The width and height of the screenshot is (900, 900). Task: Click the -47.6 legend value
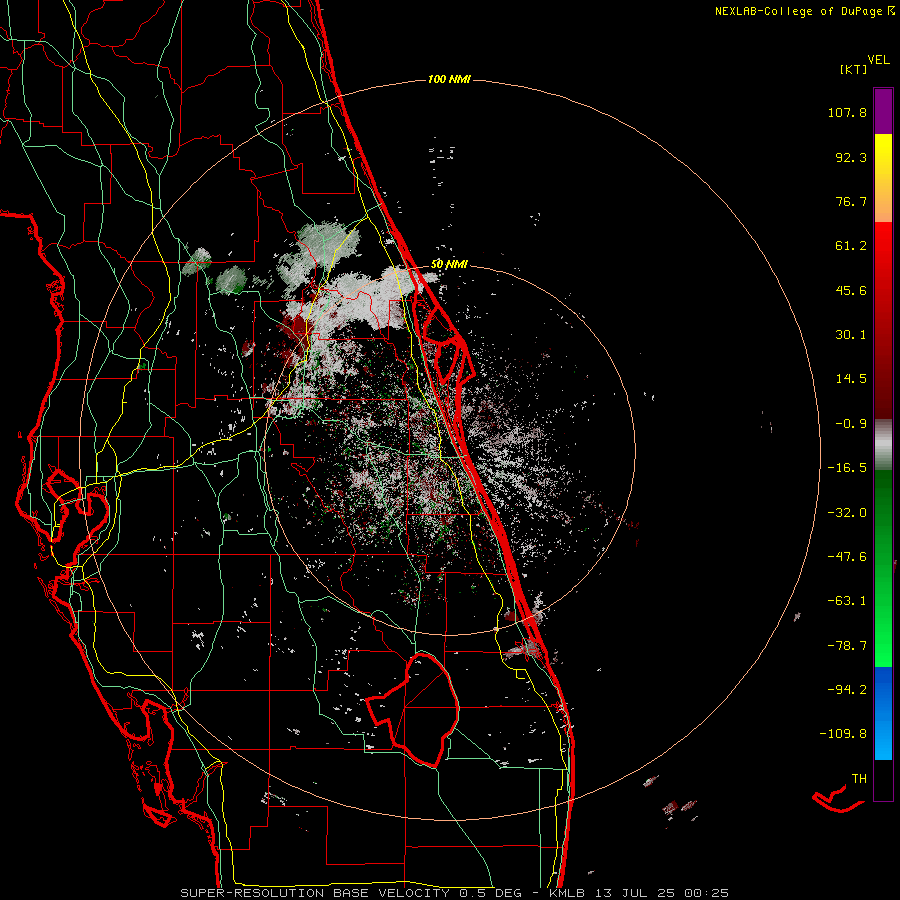(847, 557)
